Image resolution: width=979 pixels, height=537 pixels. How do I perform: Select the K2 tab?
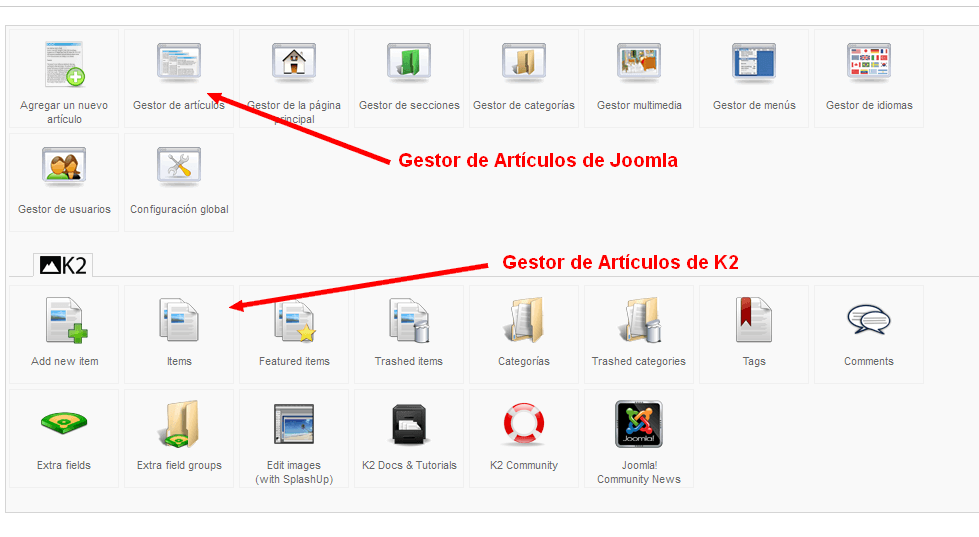point(63,265)
